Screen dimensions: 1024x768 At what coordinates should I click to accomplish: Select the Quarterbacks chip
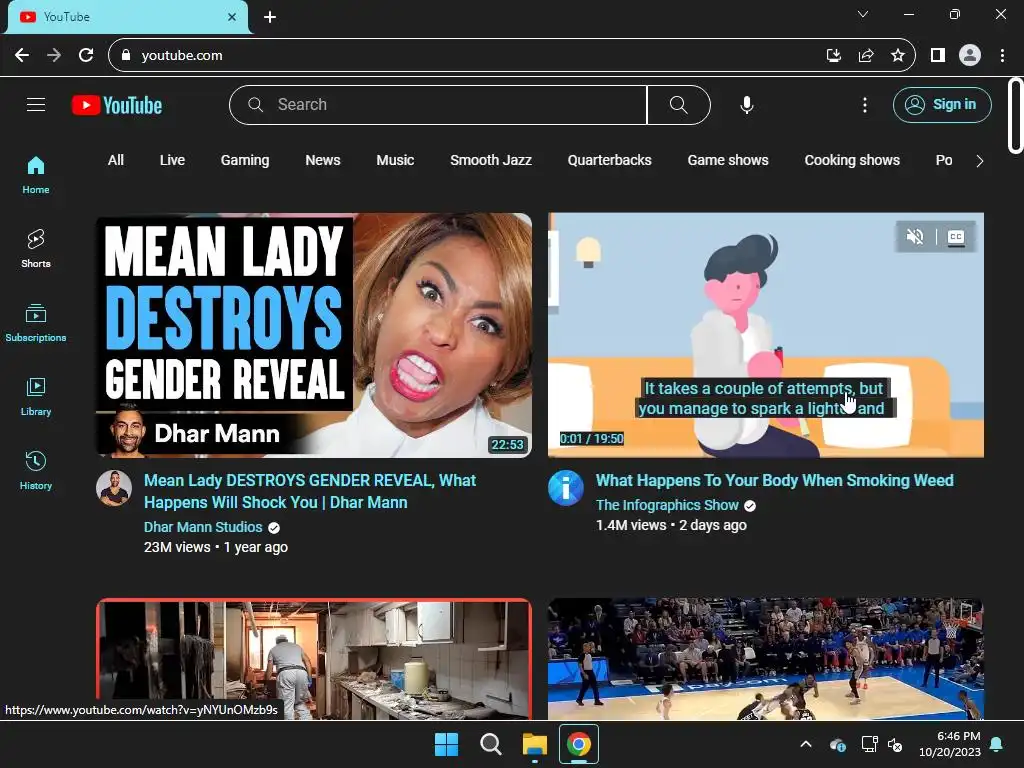(x=609, y=160)
